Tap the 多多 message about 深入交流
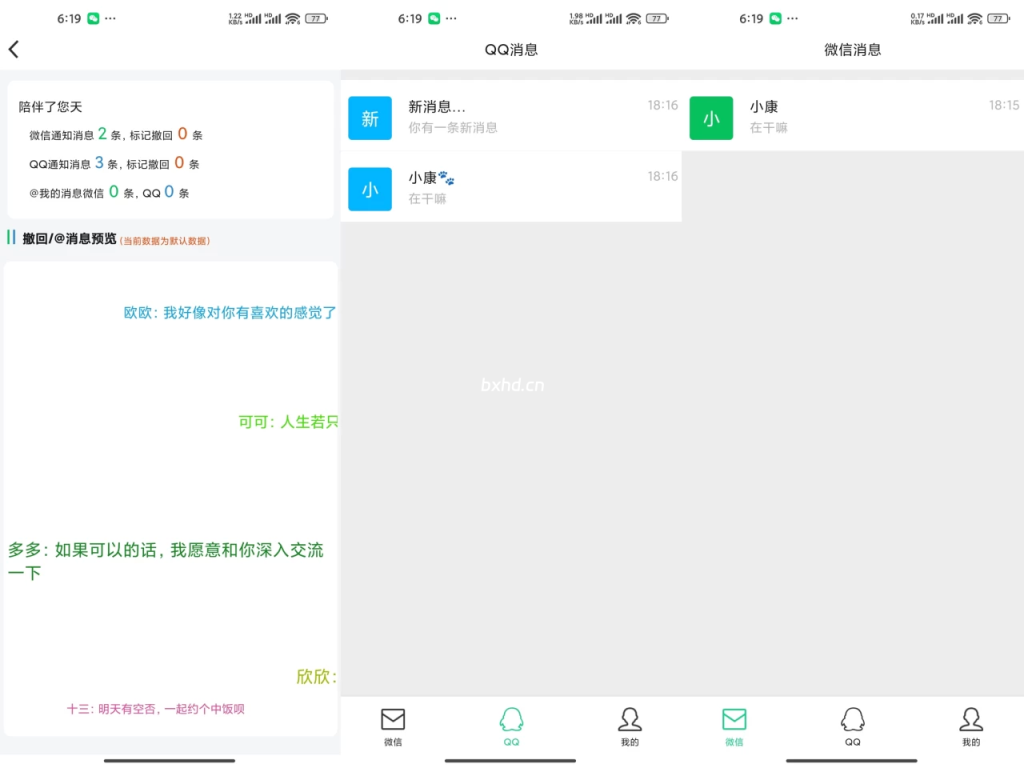 tap(165, 562)
